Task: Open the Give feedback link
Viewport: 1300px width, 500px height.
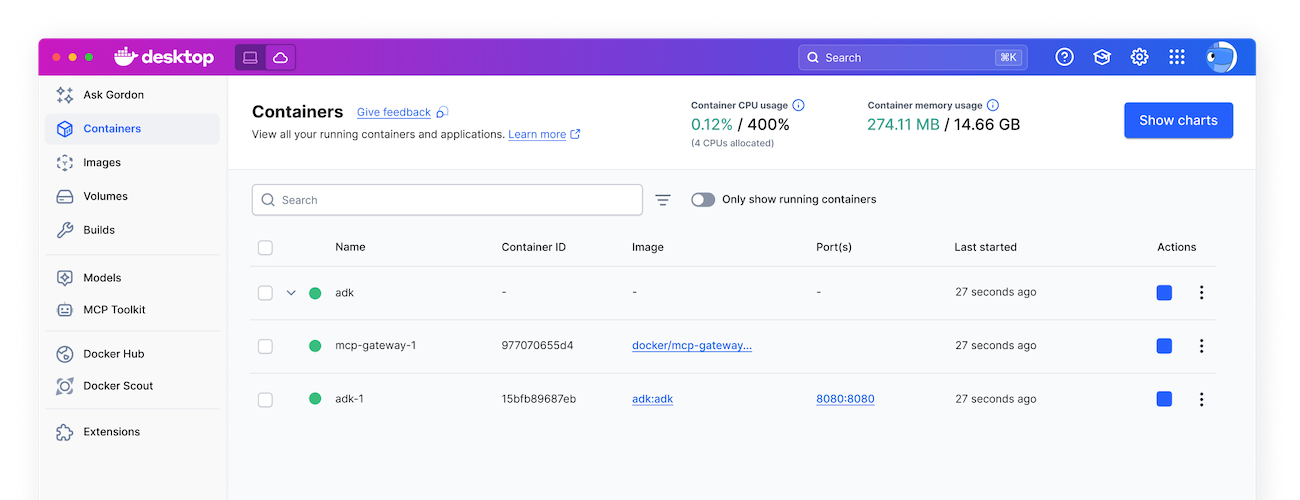Action: pos(394,113)
